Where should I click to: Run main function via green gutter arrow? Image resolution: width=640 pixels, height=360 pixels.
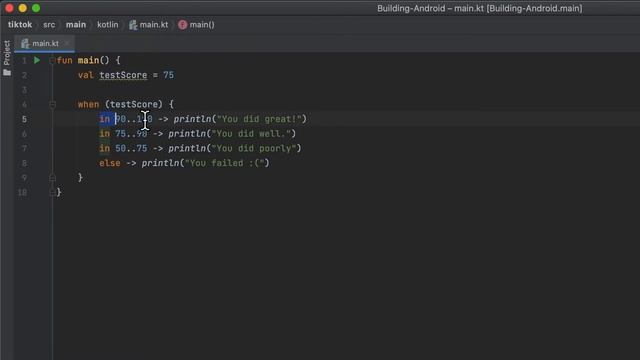[37, 60]
